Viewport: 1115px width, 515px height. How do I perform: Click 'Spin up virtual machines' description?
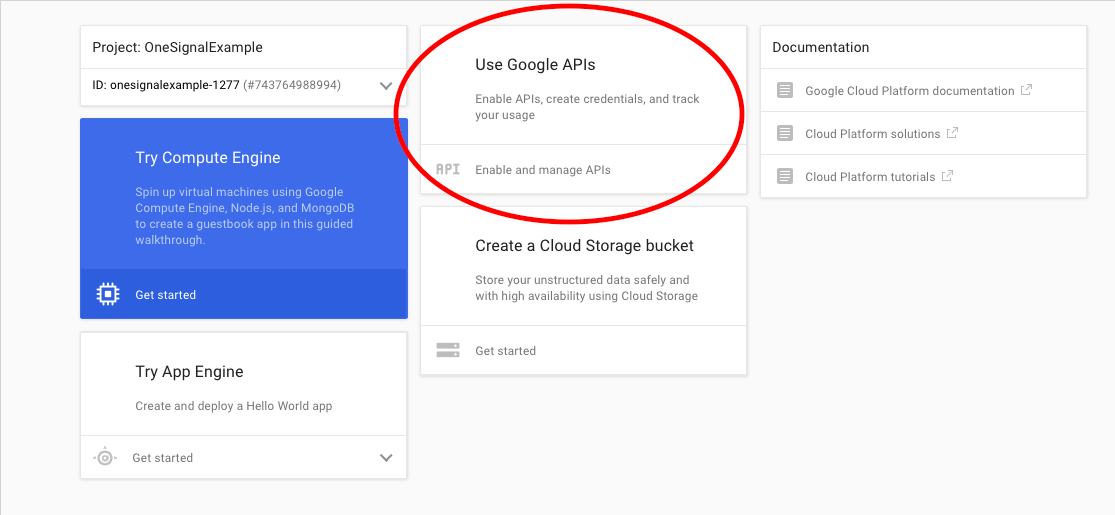(245, 216)
